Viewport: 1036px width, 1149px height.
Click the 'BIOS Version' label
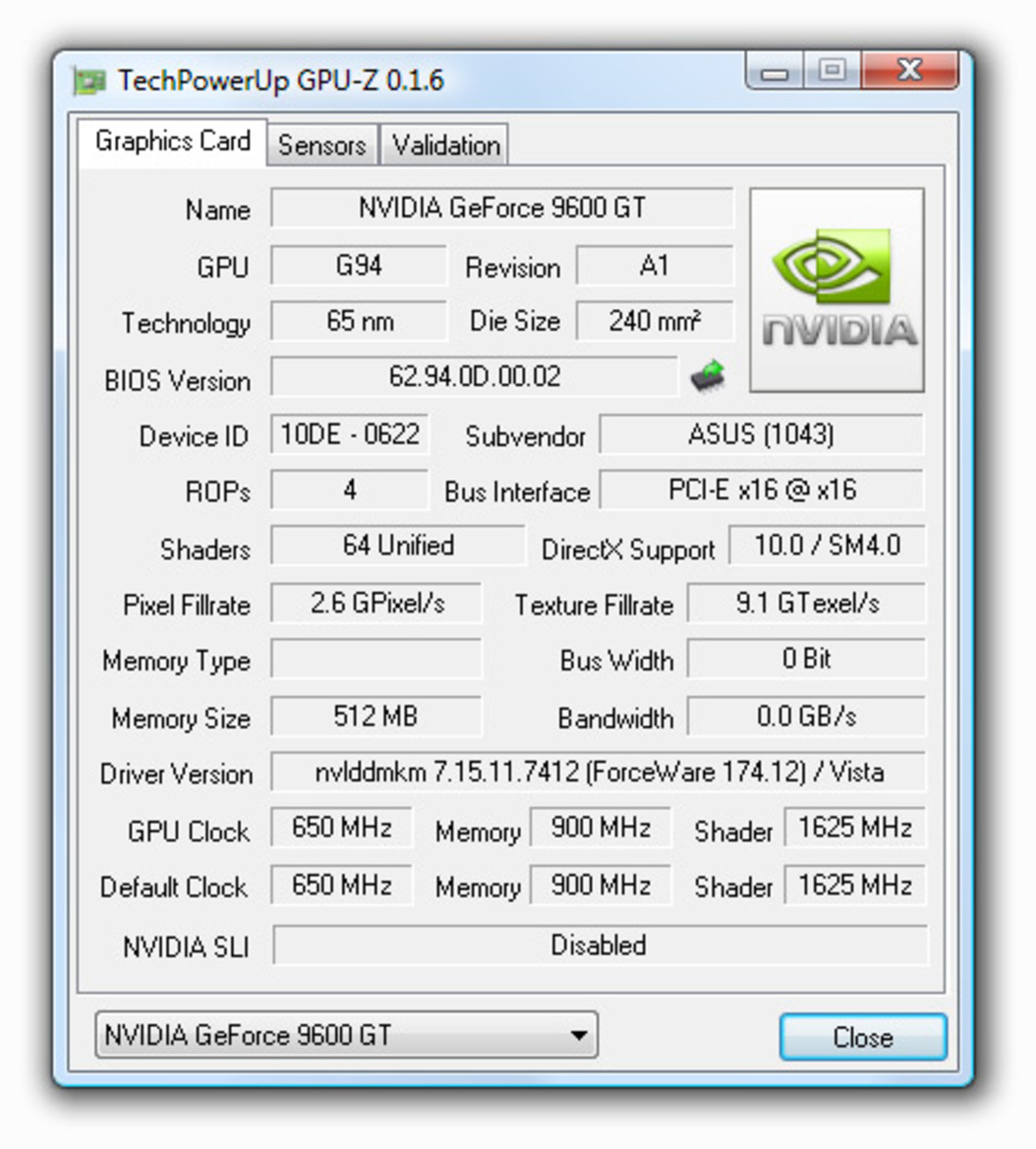(x=178, y=381)
